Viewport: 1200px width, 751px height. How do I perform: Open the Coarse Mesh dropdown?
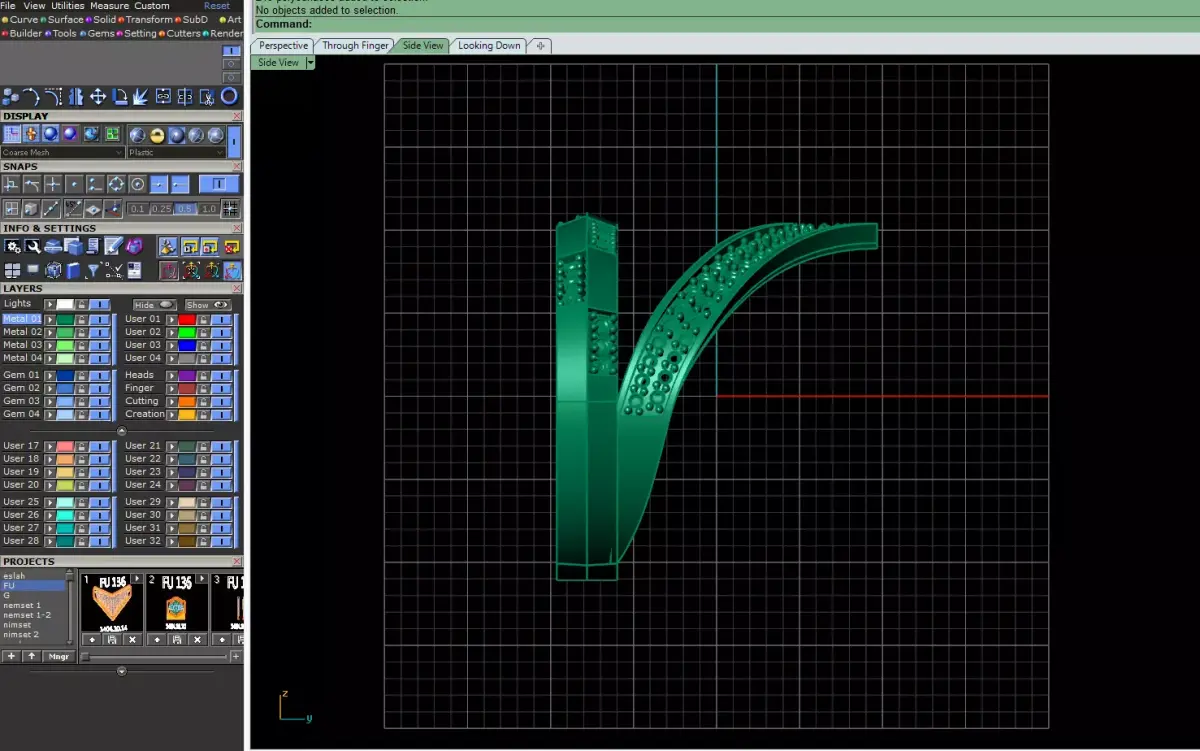point(63,153)
